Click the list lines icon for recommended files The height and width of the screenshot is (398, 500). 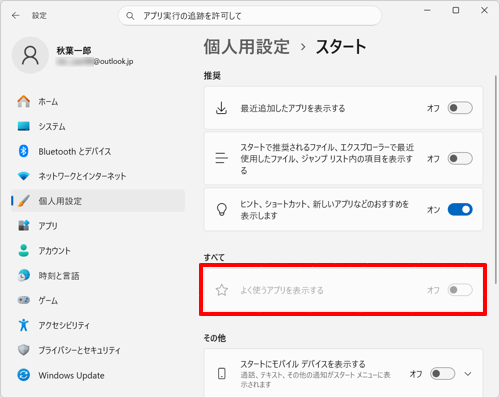click(221, 158)
